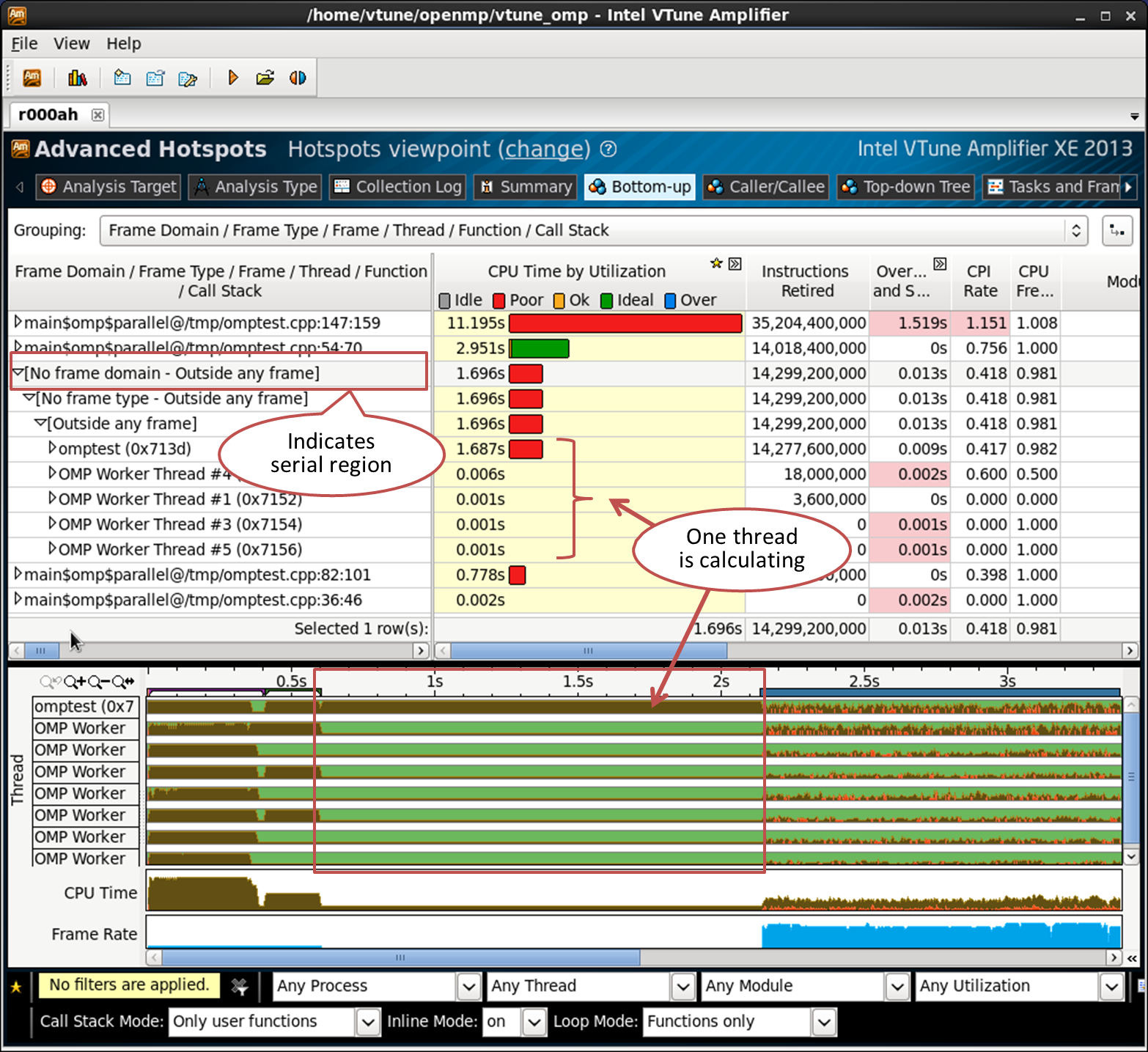
Task: Open the Analysis Target tab
Action: point(108,187)
